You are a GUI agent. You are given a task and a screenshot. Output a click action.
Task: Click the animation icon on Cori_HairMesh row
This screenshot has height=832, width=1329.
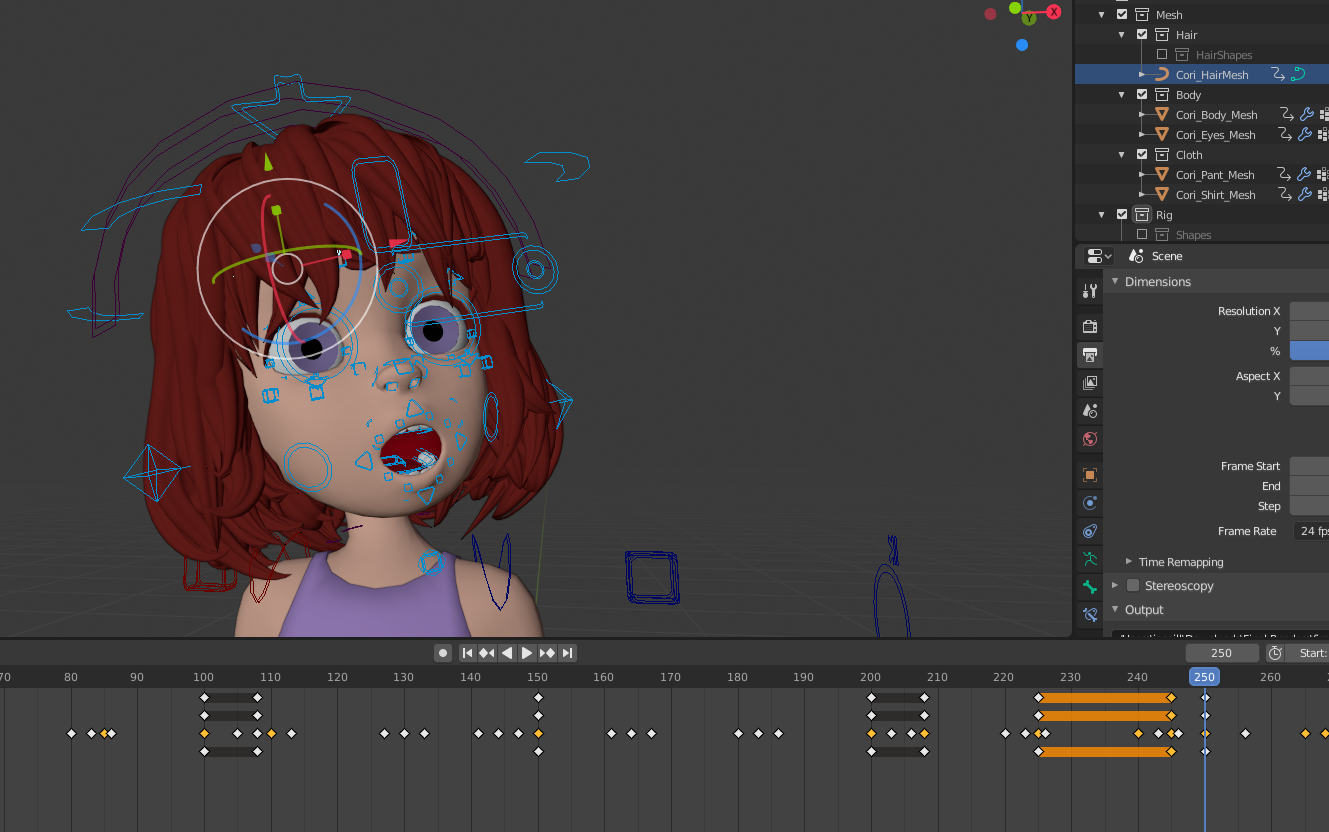click(x=1277, y=74)
